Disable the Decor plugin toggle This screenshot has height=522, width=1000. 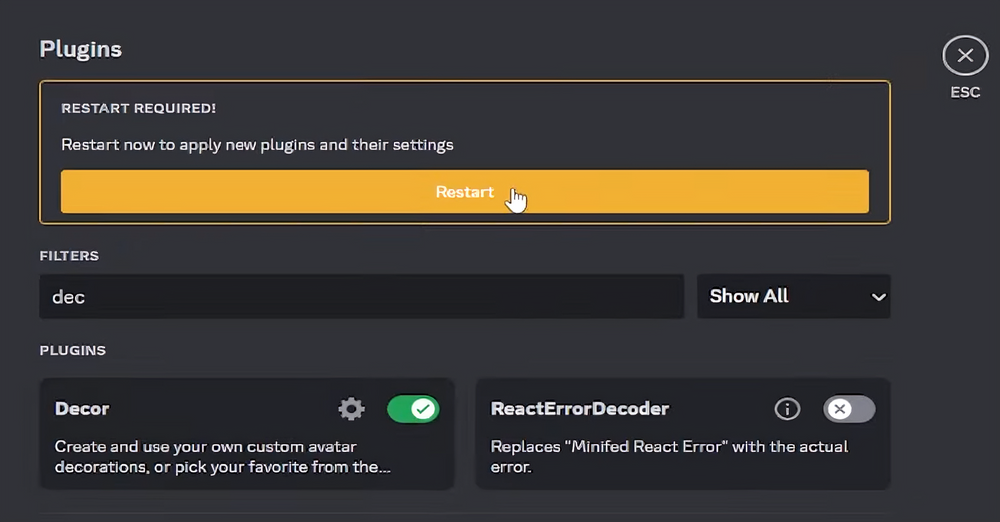click(412, 409)
